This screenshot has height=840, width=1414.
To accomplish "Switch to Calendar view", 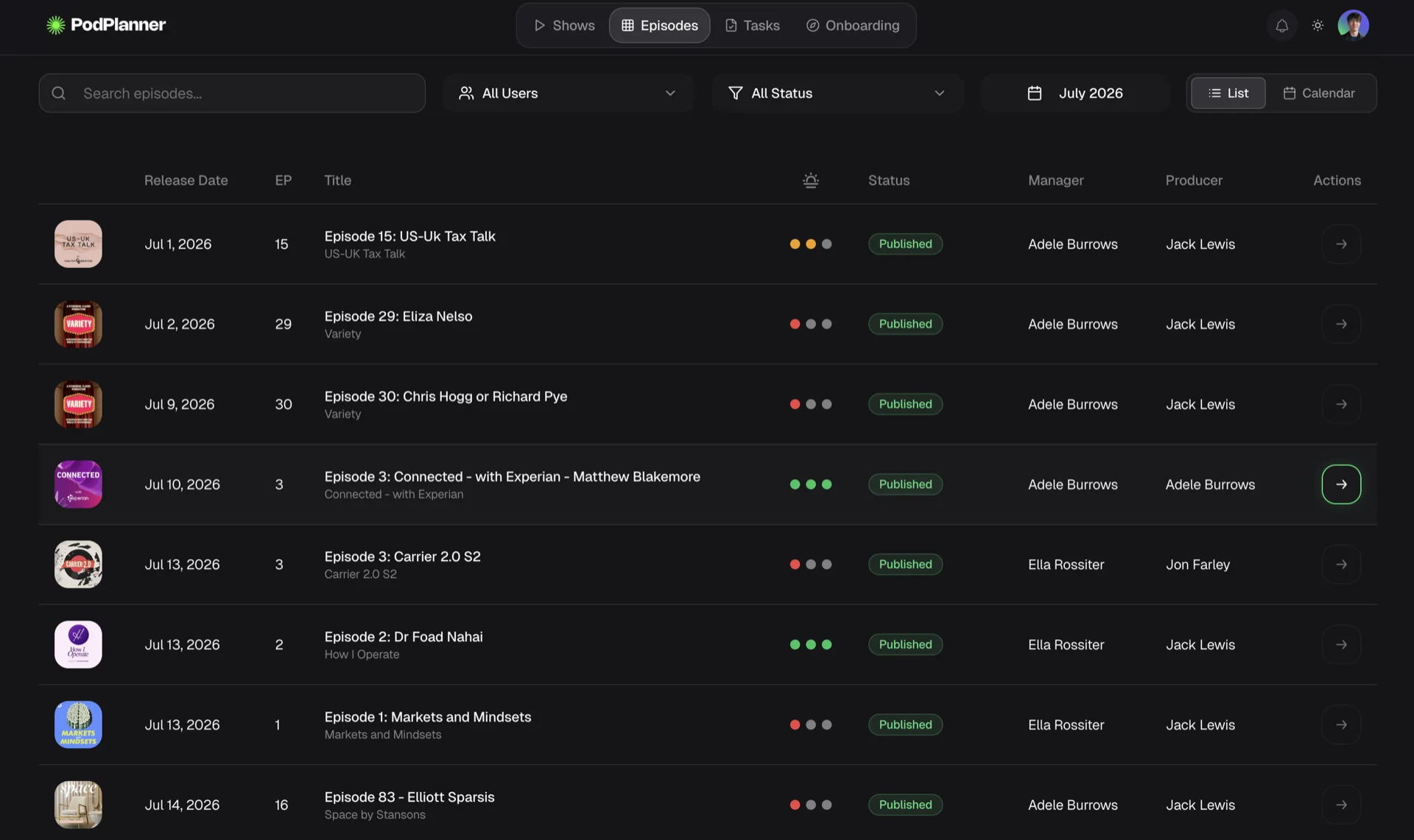I will (x=1319, y=93).
